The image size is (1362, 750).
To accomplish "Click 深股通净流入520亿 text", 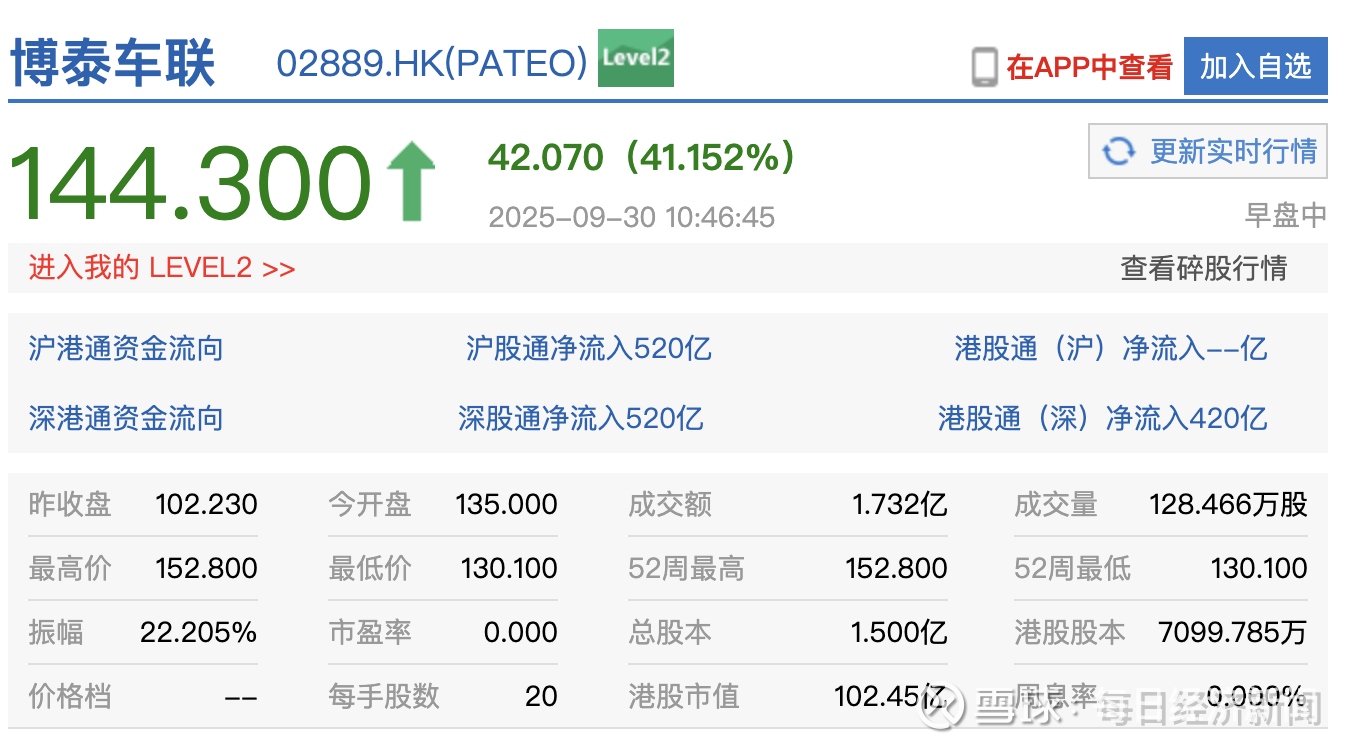I will click(581, 418).
